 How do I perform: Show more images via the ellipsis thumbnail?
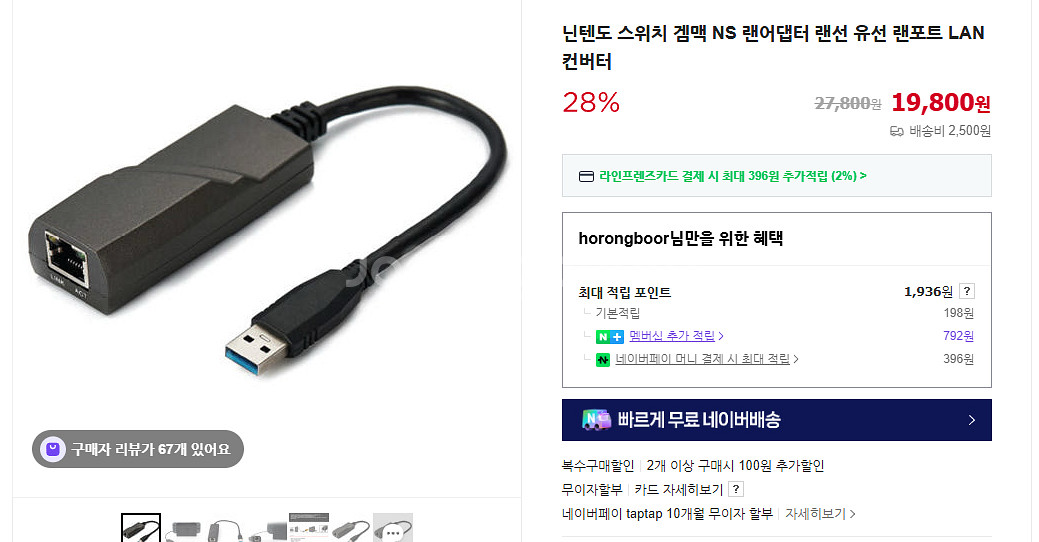(393, 527)
